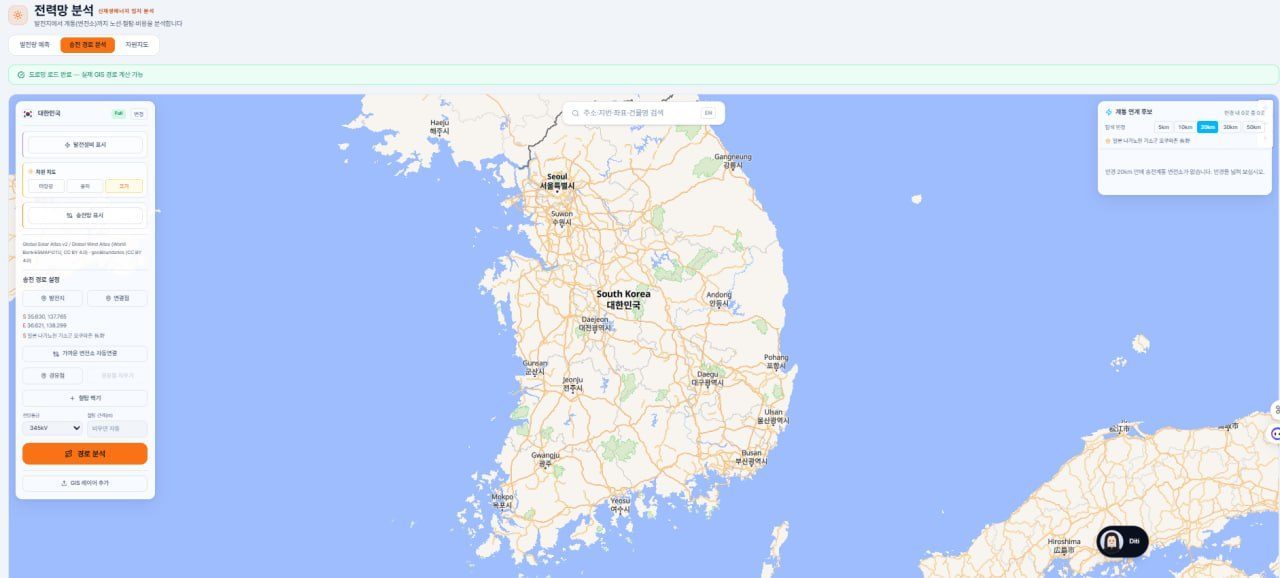Click the Gangneung 강릉시 map label
The width and height of the screenshot is (1280, 578).
click(733, 160)
